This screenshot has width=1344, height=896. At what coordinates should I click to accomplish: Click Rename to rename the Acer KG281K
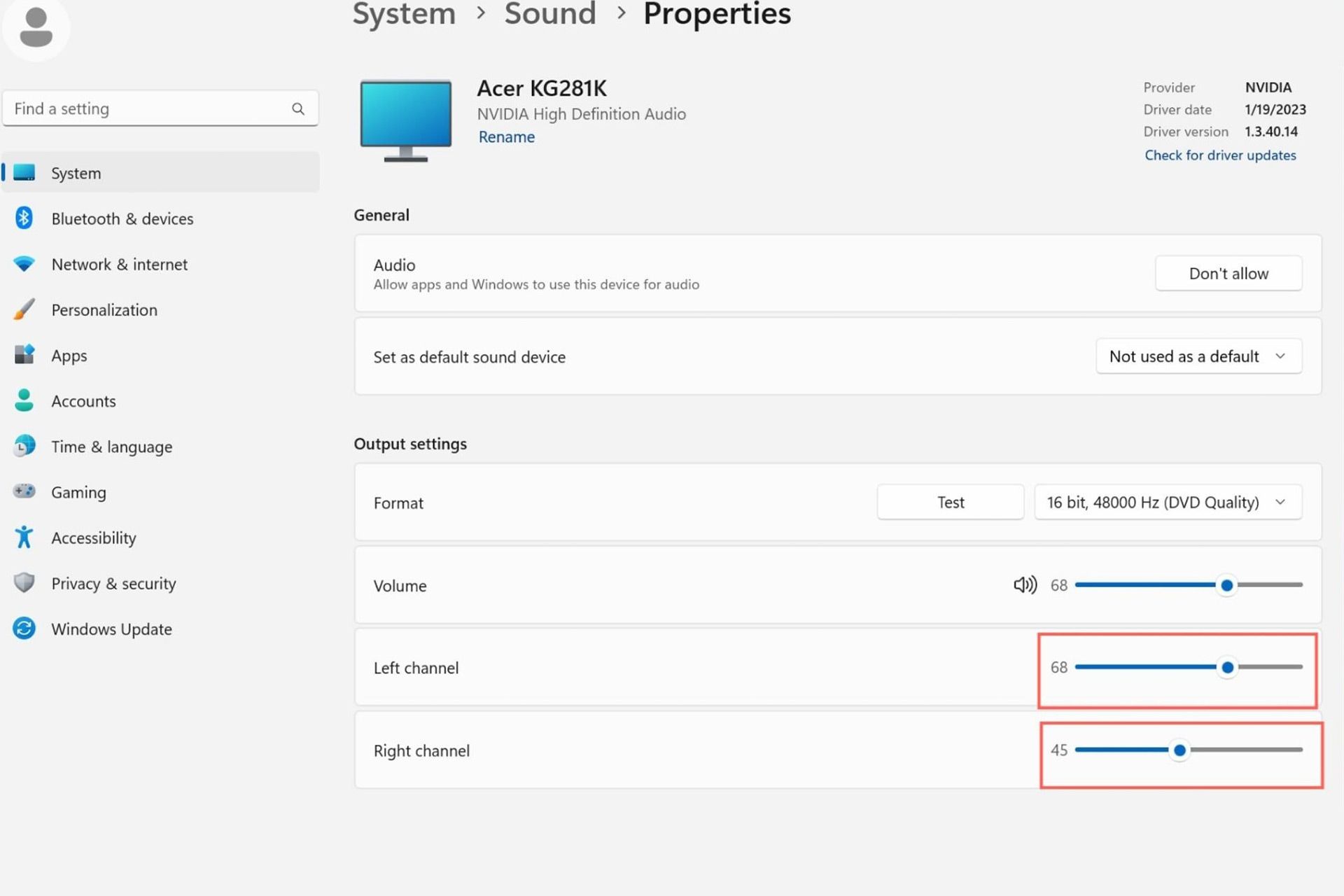pos(506,136)
